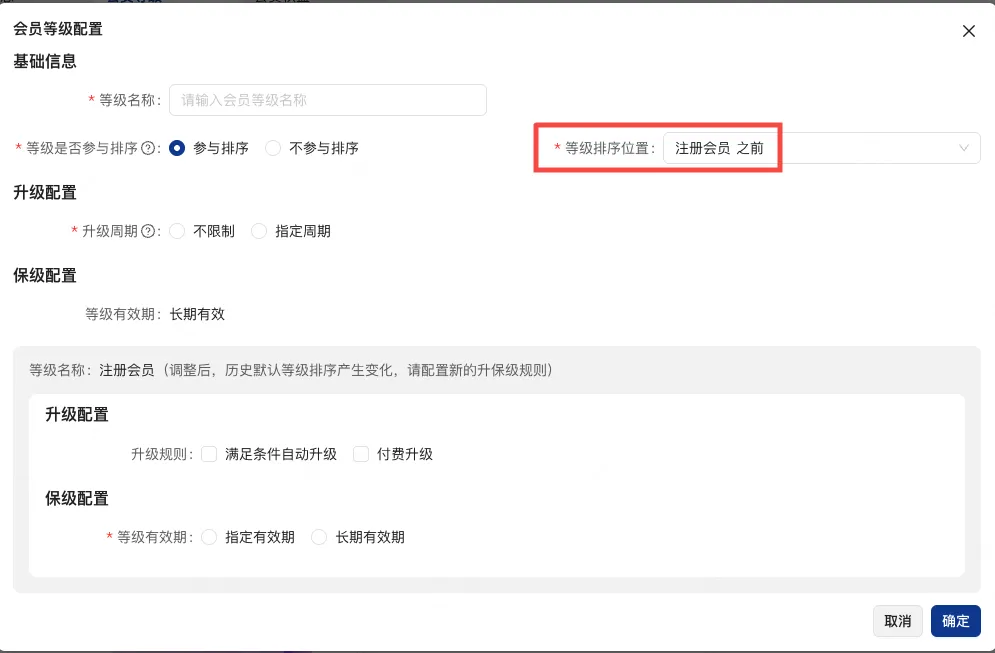
Task: Choose 指定周期 for 升级周期
Action: pyautogui.click(x=259, y=232)
